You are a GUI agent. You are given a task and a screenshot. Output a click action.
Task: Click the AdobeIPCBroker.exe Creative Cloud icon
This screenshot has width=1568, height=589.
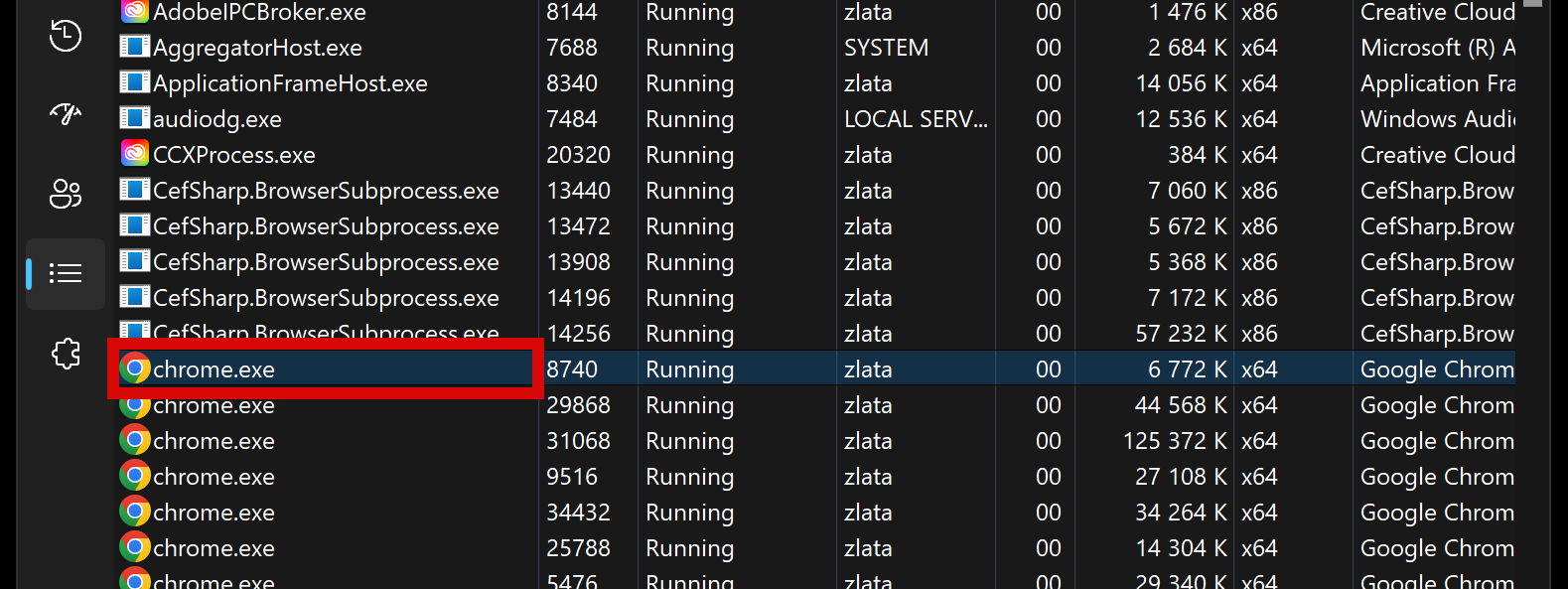[135, 12]
